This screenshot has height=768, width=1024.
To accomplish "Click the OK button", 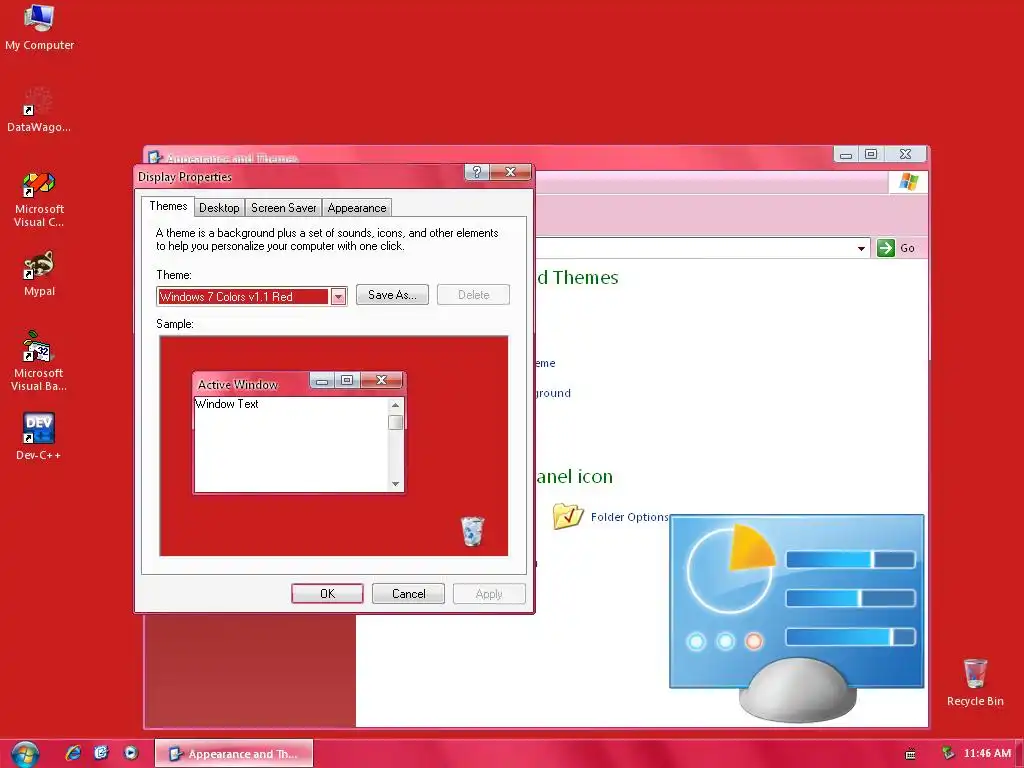I will coord(327,594).
